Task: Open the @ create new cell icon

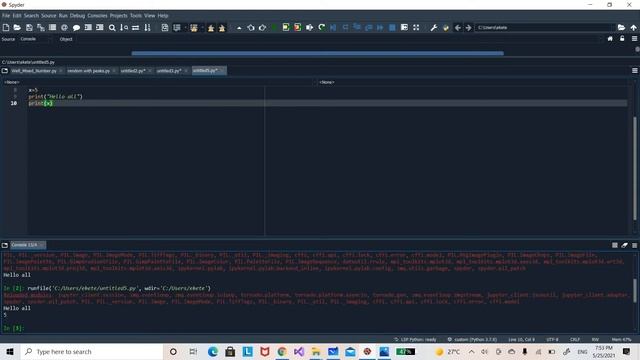Action: (x=64, y=27)
